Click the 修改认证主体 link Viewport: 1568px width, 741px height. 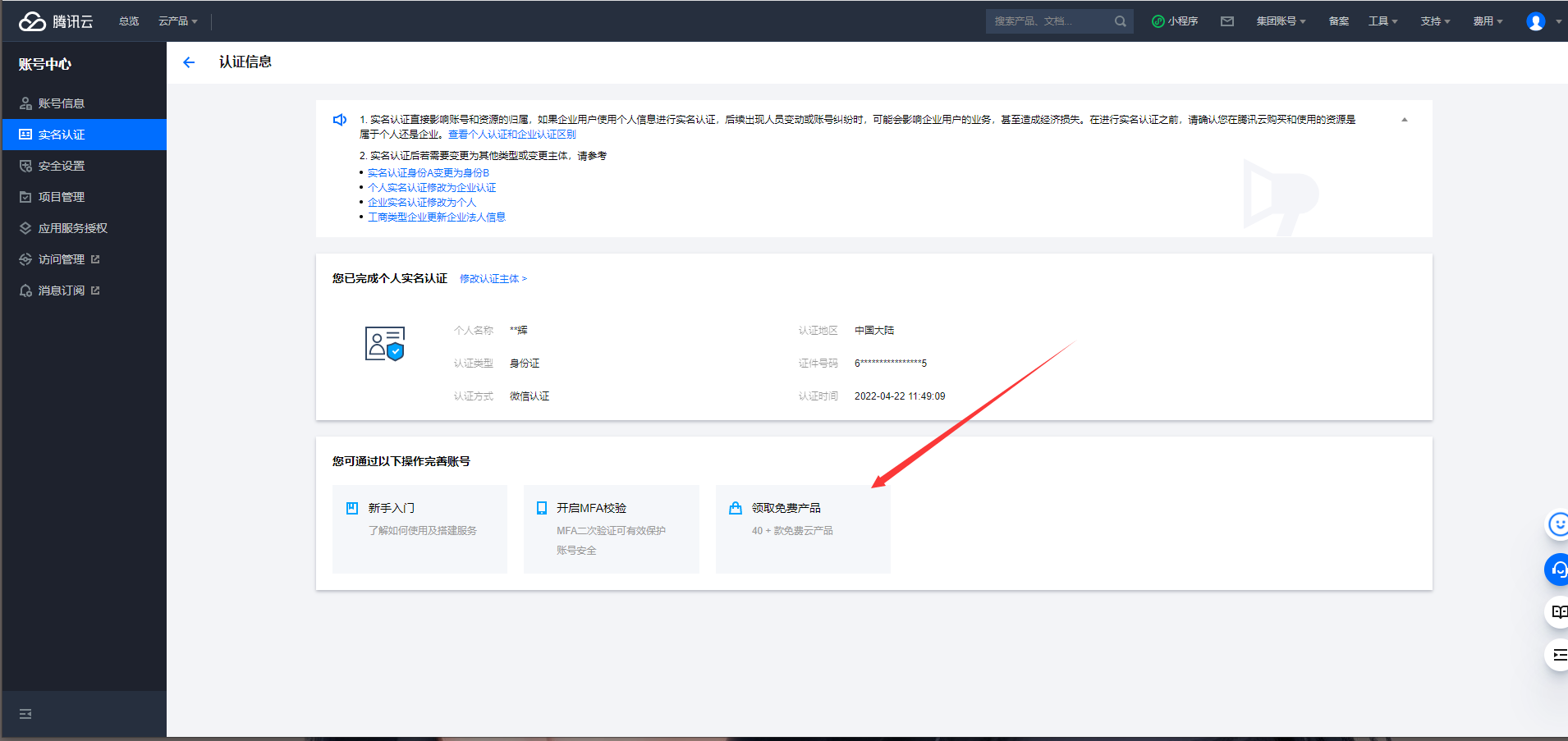click(493, 279)
